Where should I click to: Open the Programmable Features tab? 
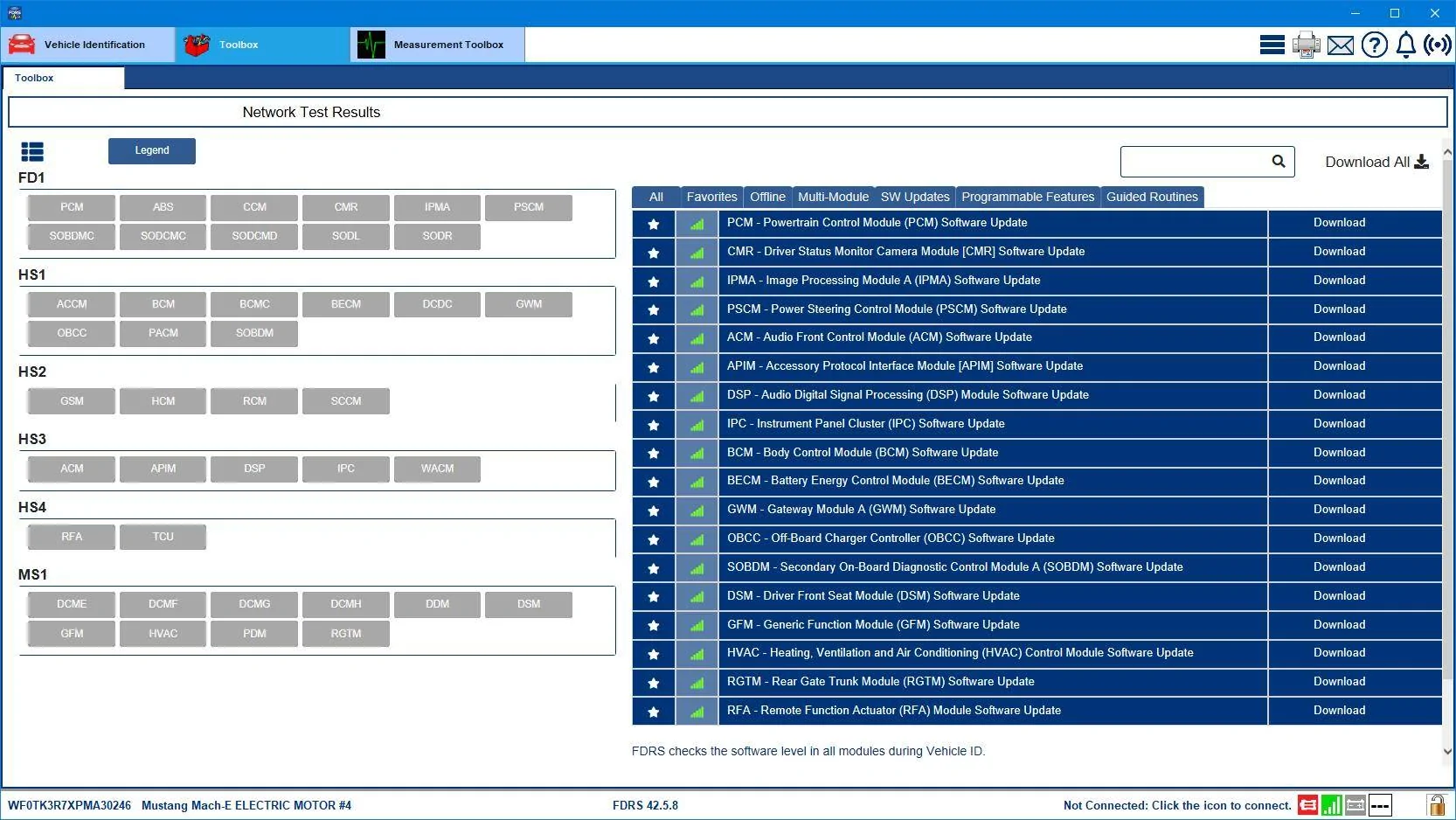pos(1028,198)
